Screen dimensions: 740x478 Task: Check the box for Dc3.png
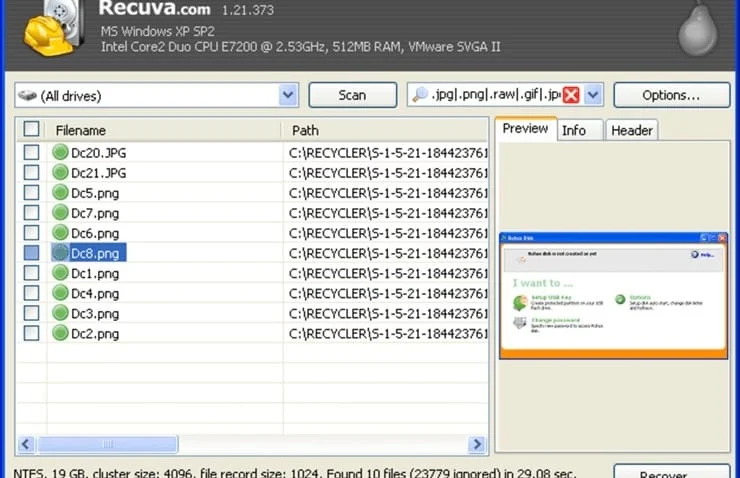tap(32, 313)
